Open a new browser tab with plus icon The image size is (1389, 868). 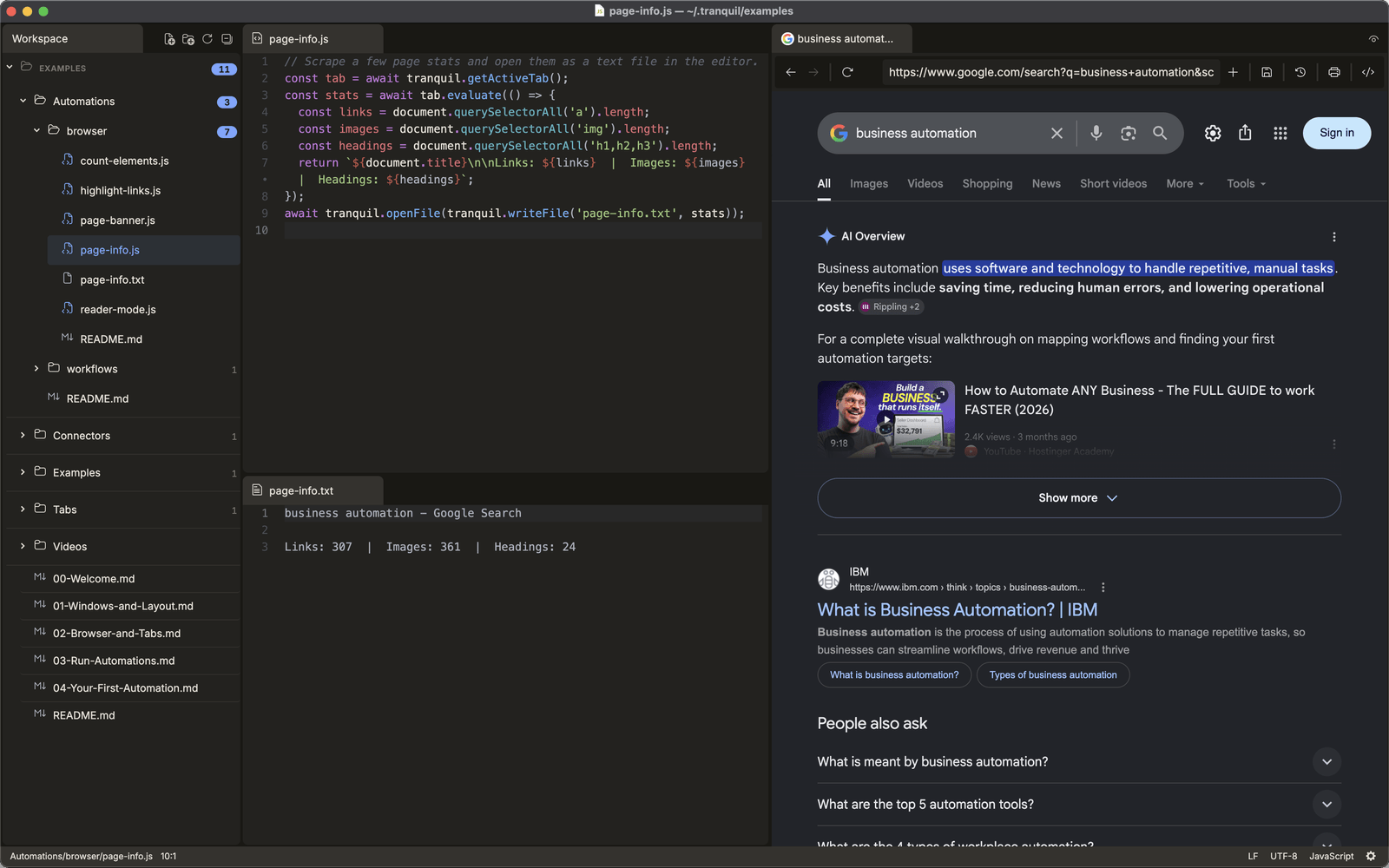(x=1233, y=72)
